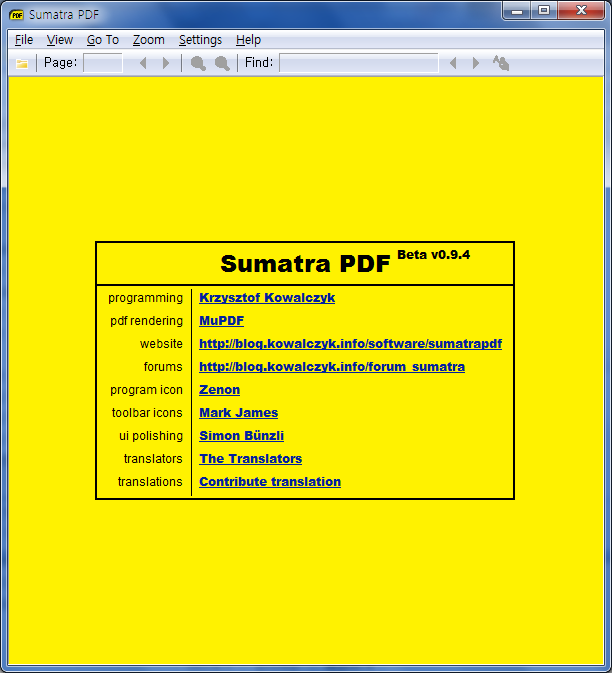Click the zoom out magnifier icon

[198, 64]
